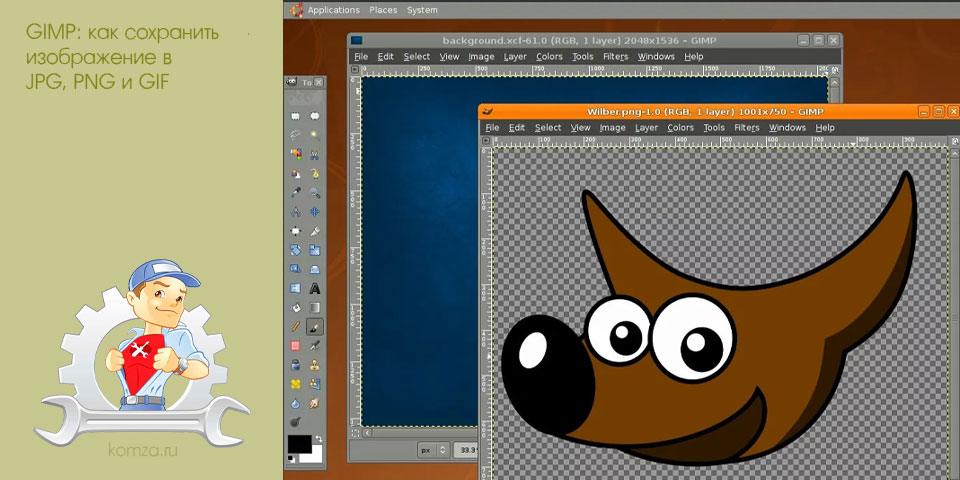Select the Blend gradient tool
960x480 pixels.
click(315, 307)
